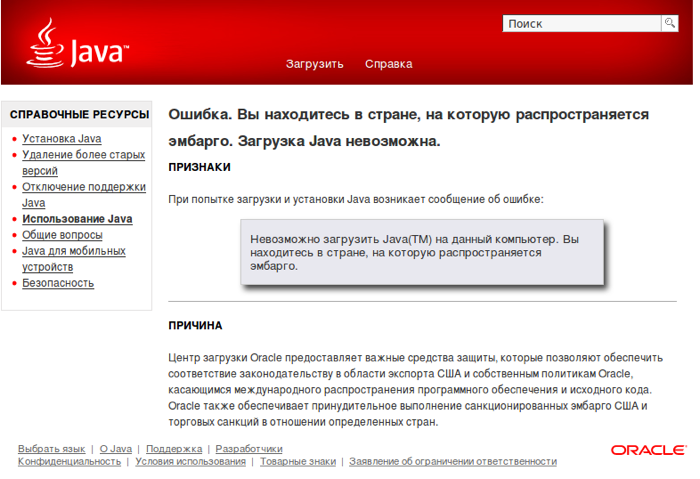Open the Общие вопросы link
Image resolution: width=700 pixels, height=479 pixels.
click(x=62, y=235)
